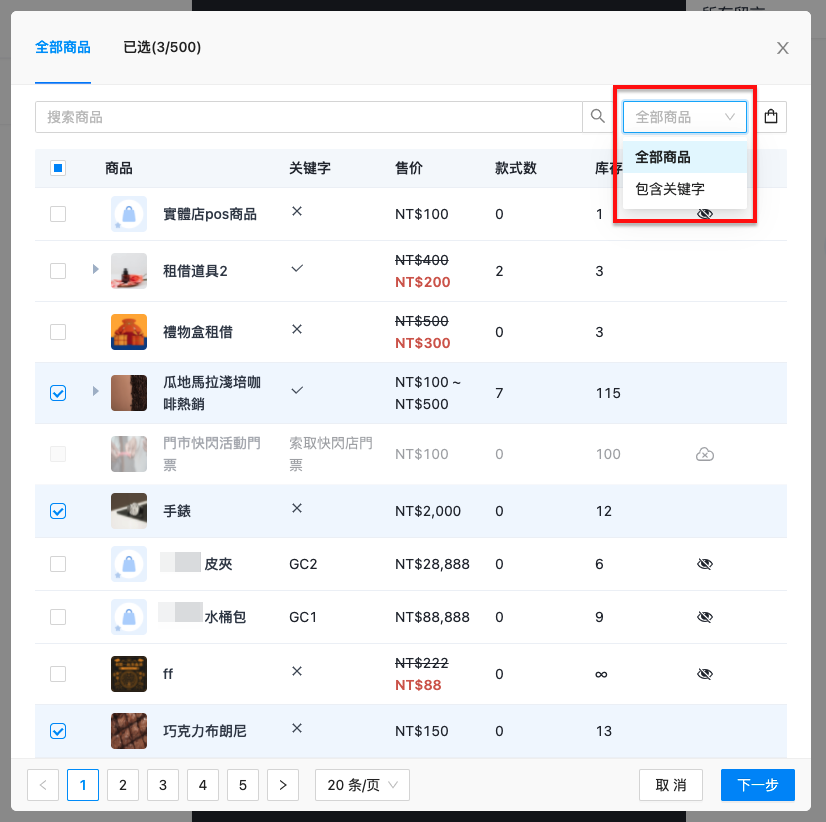Uncheck the 手錶 row checkbox
The height and width of the screenshot is (822, 826).
[58, 511]
